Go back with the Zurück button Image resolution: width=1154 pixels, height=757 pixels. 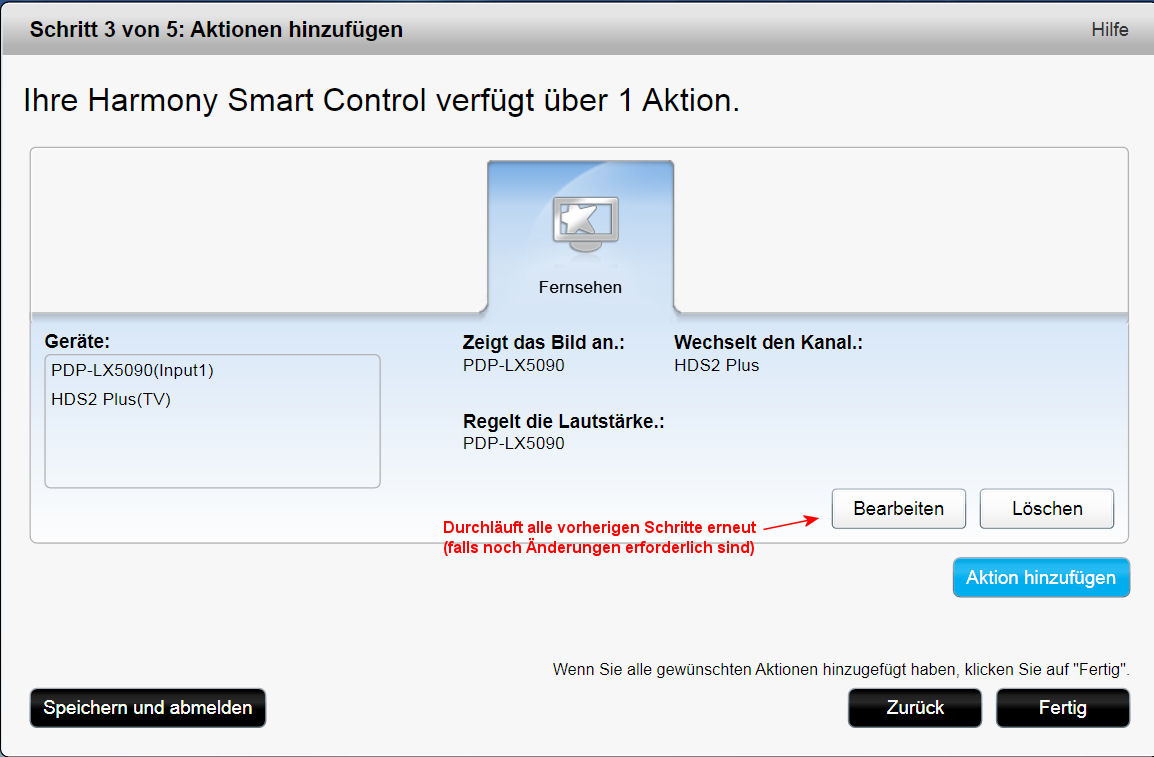915,708
